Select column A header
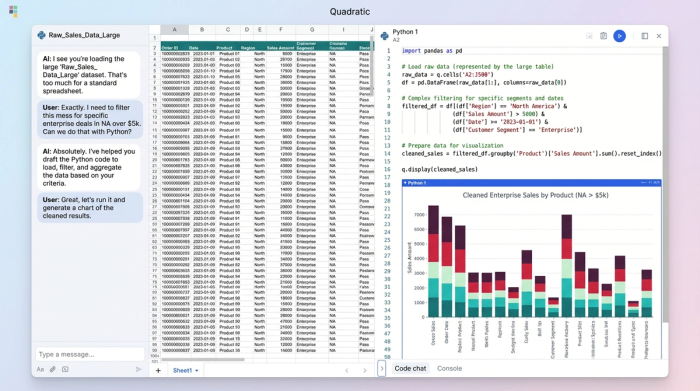This screenshot has height=391, width=700. point(175,29)
